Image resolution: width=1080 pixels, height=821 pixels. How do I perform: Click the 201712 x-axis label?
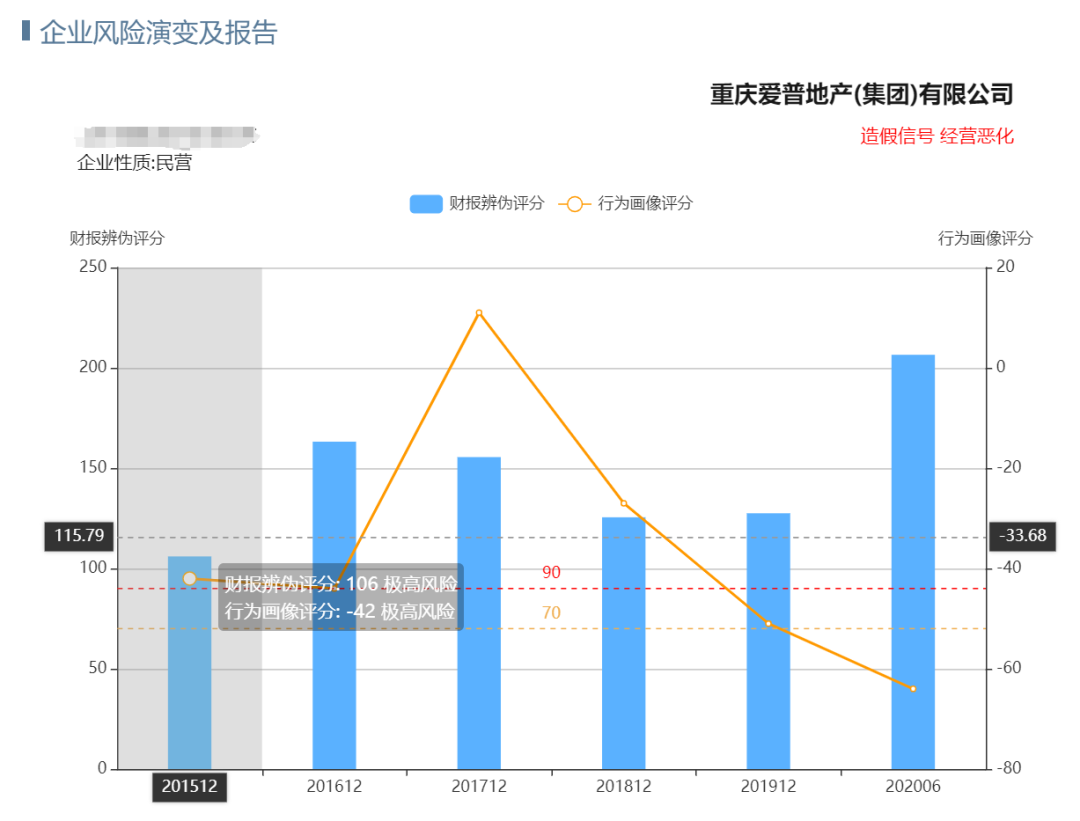[479, 786]
